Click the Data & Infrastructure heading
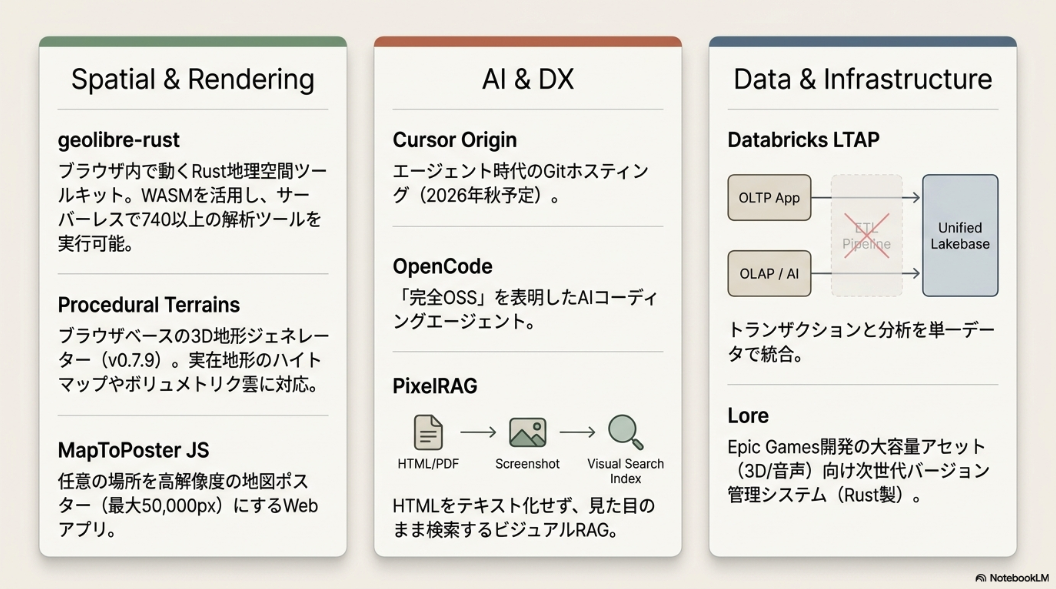This screenshot has width=1056, height=589. (863, 79)
